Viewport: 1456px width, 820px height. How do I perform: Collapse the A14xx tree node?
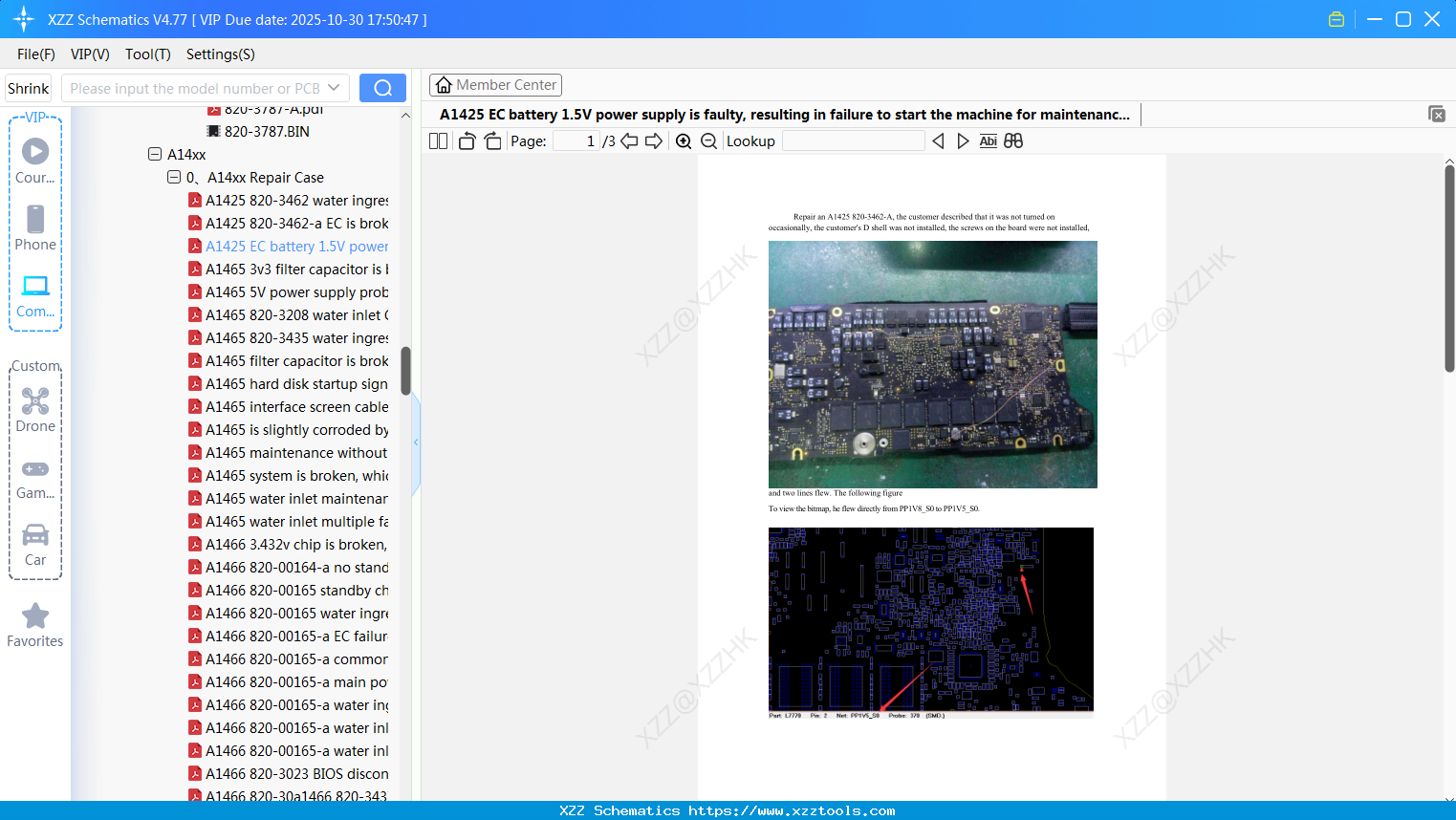155,154
